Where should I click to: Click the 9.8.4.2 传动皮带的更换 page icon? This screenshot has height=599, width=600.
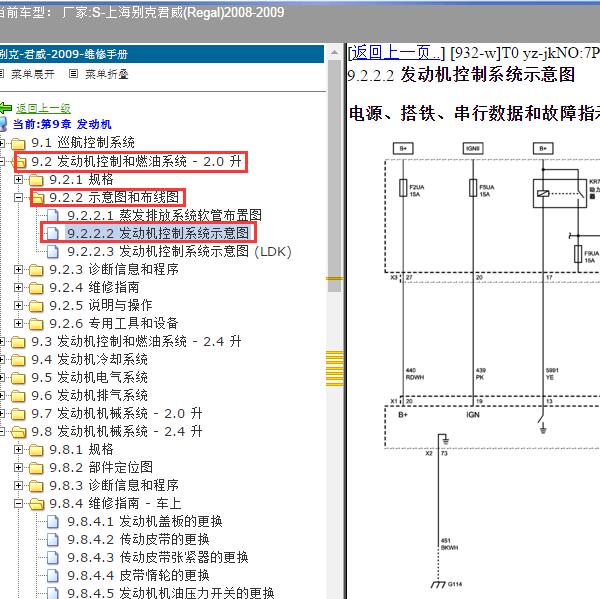53,539
